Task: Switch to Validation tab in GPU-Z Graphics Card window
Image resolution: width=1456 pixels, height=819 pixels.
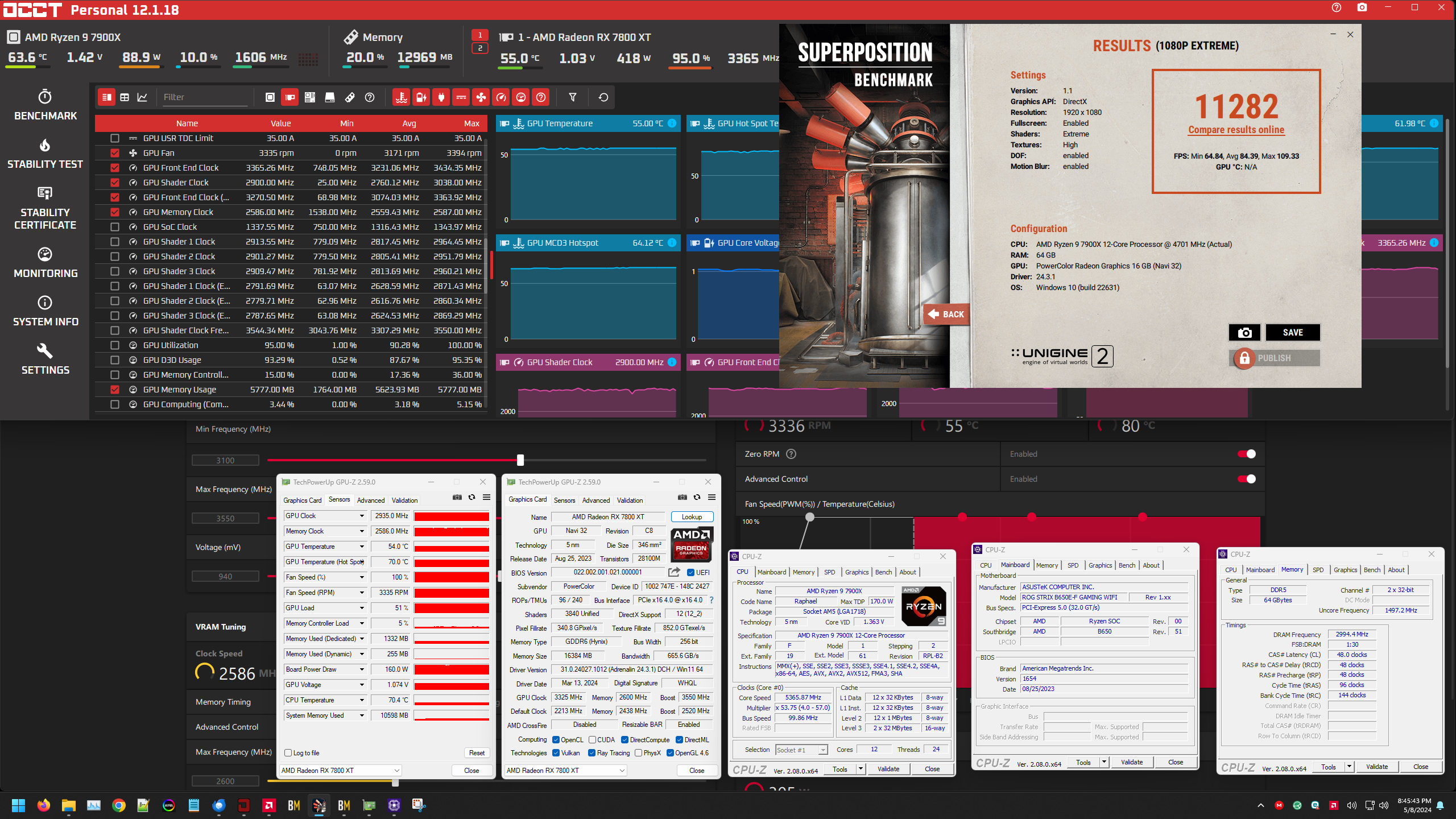Action: coord(630,500)
